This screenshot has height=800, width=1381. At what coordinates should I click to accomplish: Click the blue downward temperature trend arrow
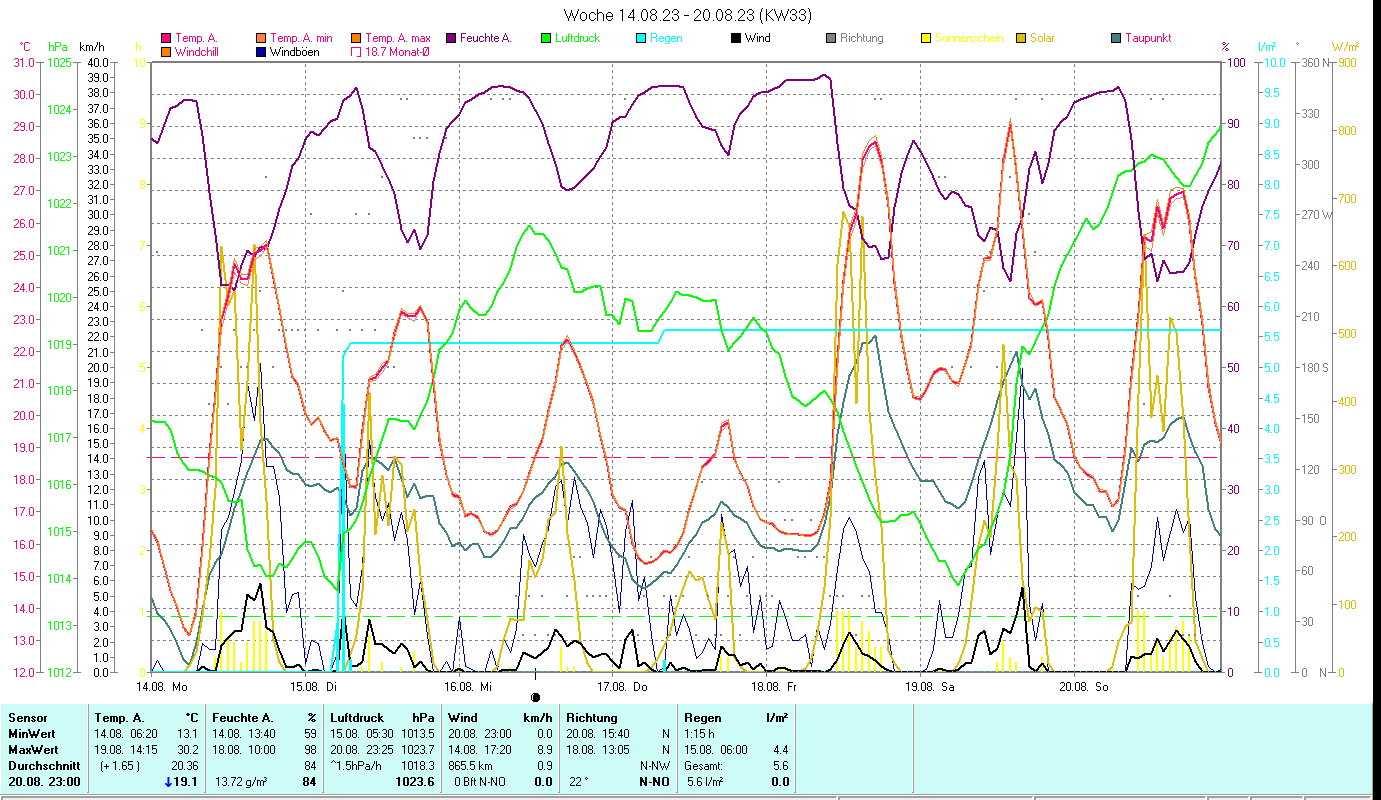coord(168,783)
